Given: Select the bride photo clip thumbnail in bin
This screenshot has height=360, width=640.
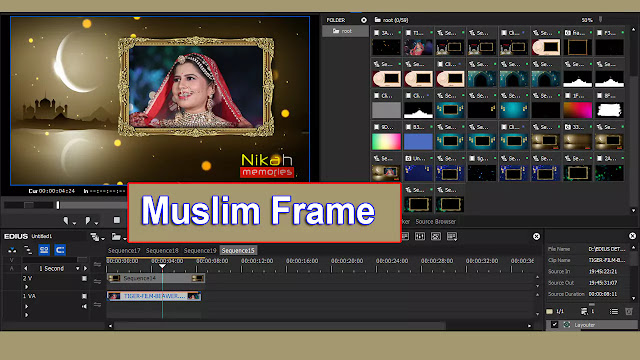Looking at the screenshot, I should coord(418,47).
